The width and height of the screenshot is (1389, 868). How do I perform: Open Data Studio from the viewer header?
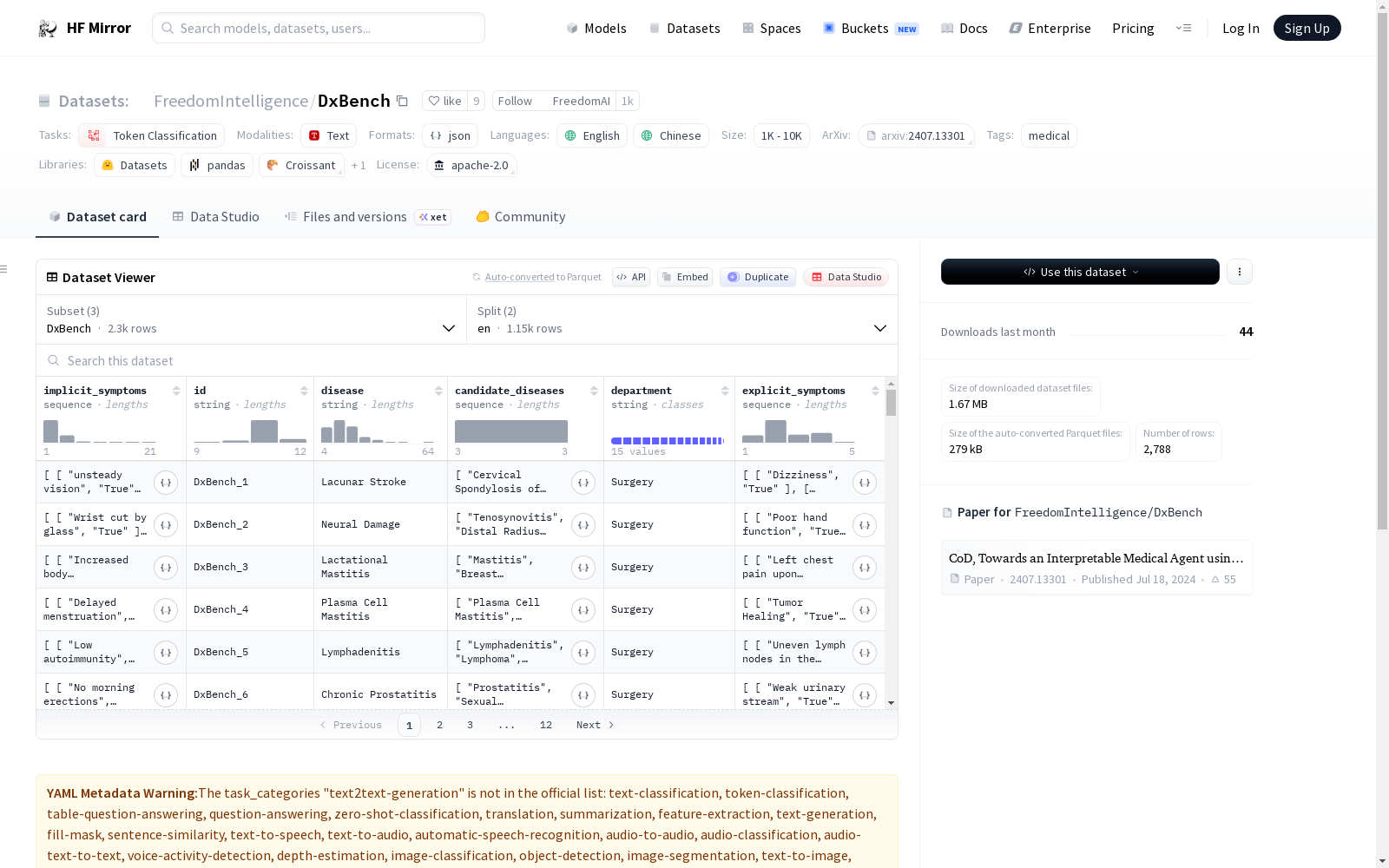[x=846, y=277]
